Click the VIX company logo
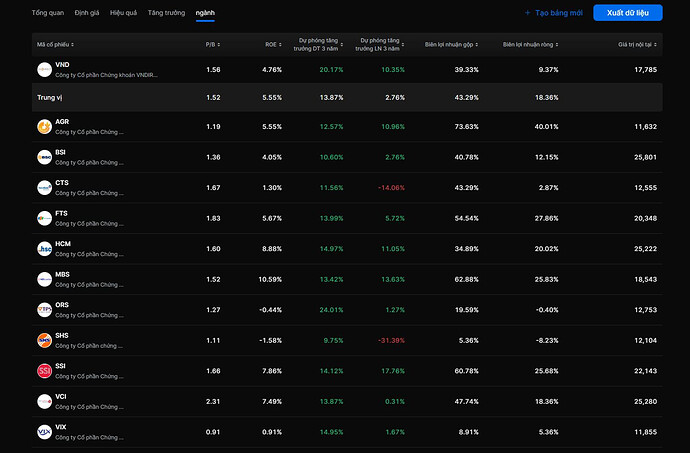 click(44, 432)
